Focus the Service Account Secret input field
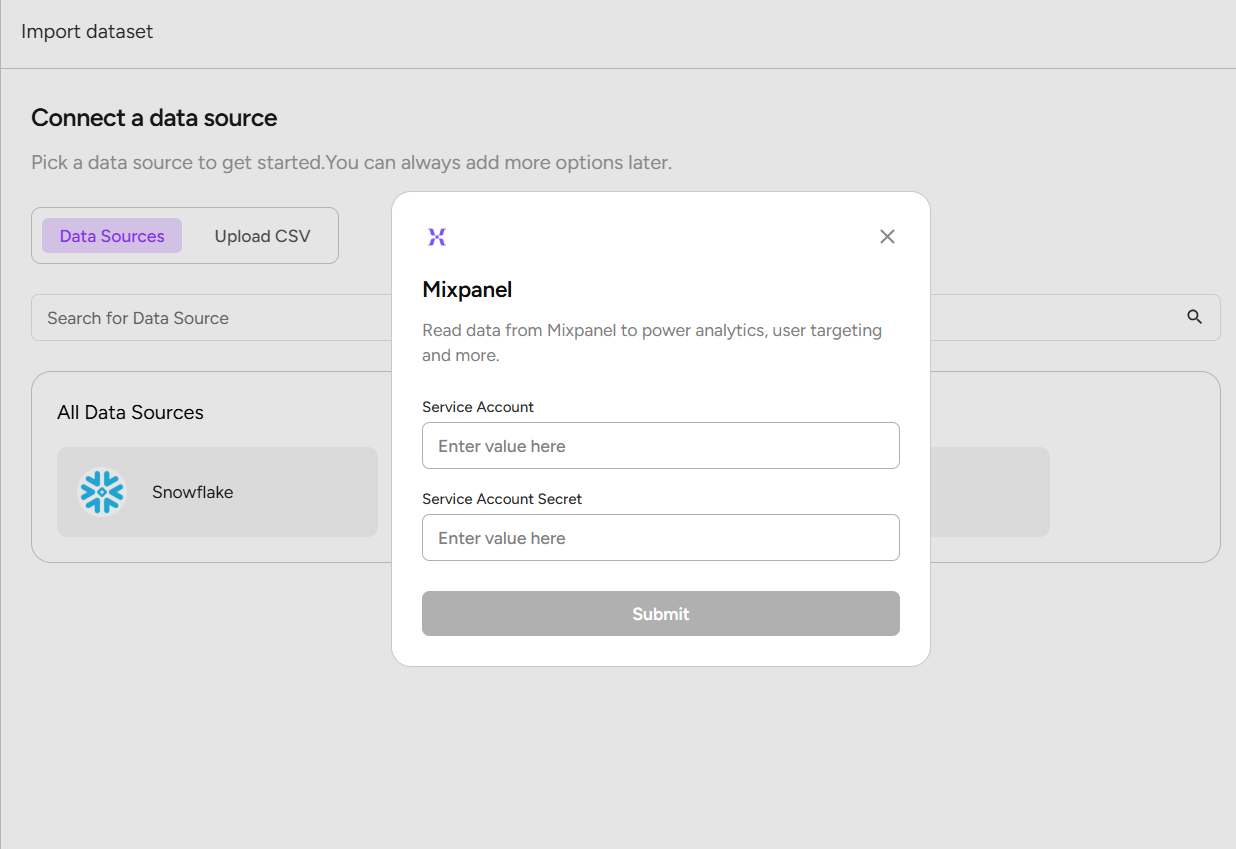Screen dimensions: 1236x849 [x=660, y=538]
